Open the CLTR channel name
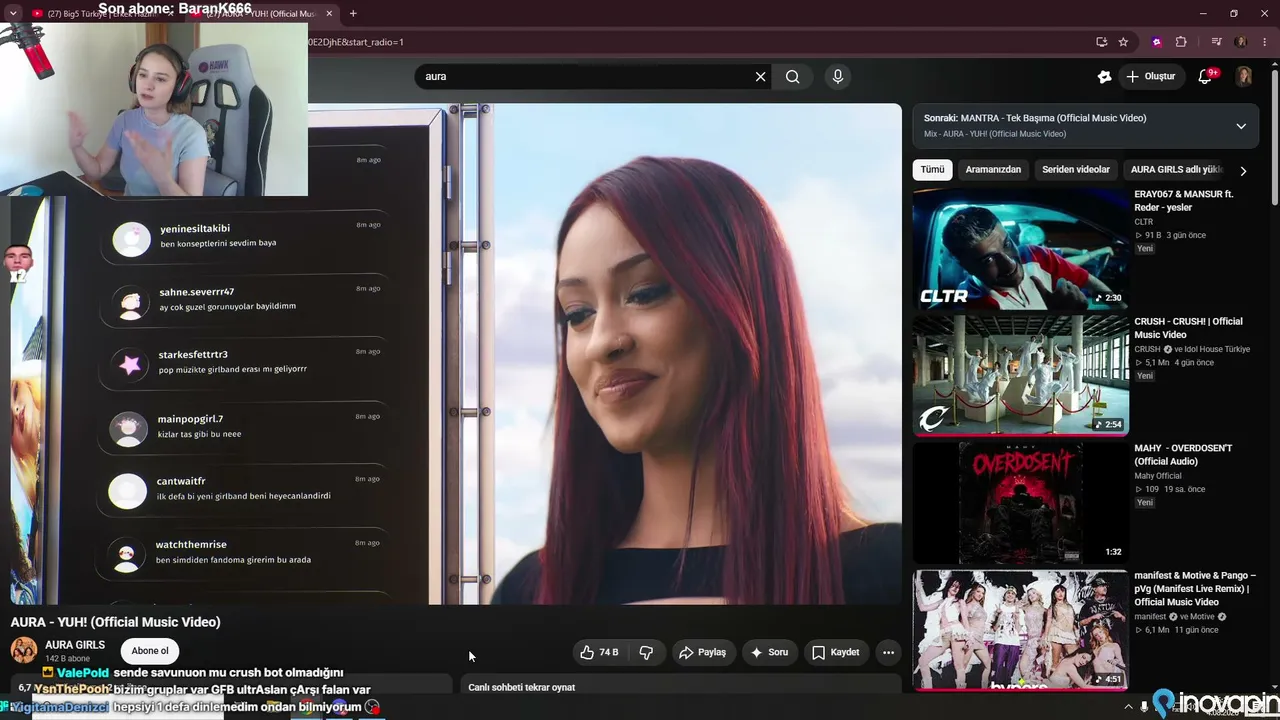Screen dimensions: 1280x720 [x=1144, y=222]
